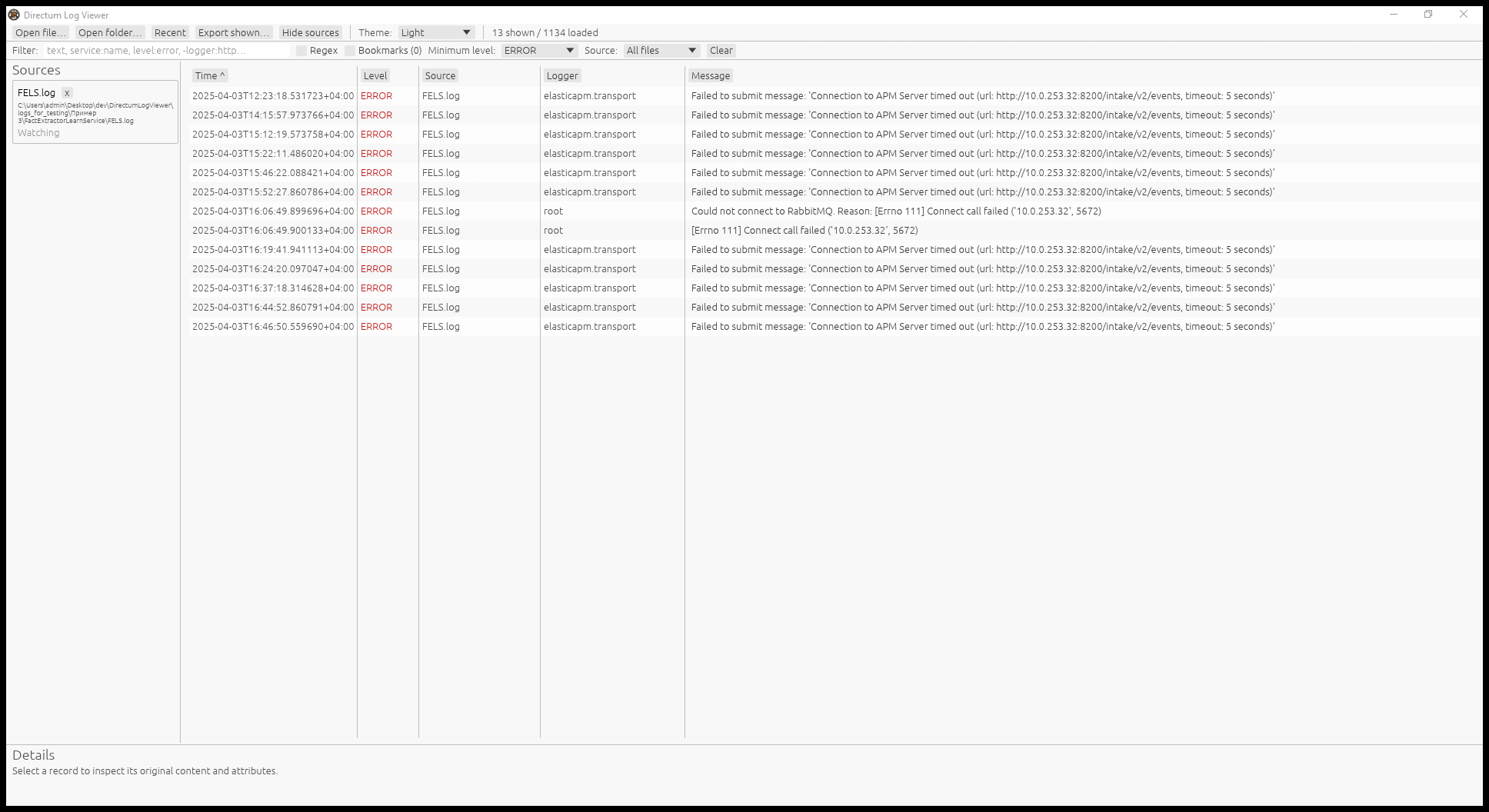Sort by the Message column header

point(711,75)
